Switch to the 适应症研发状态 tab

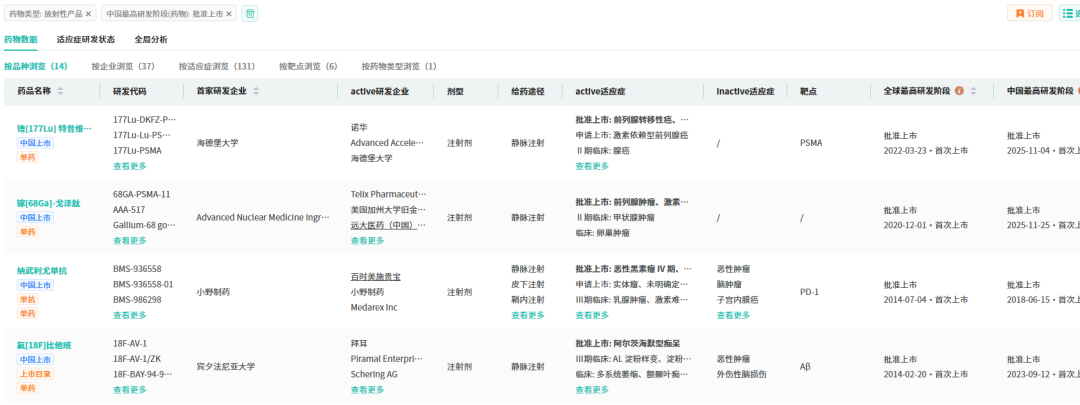click(85, 40)
